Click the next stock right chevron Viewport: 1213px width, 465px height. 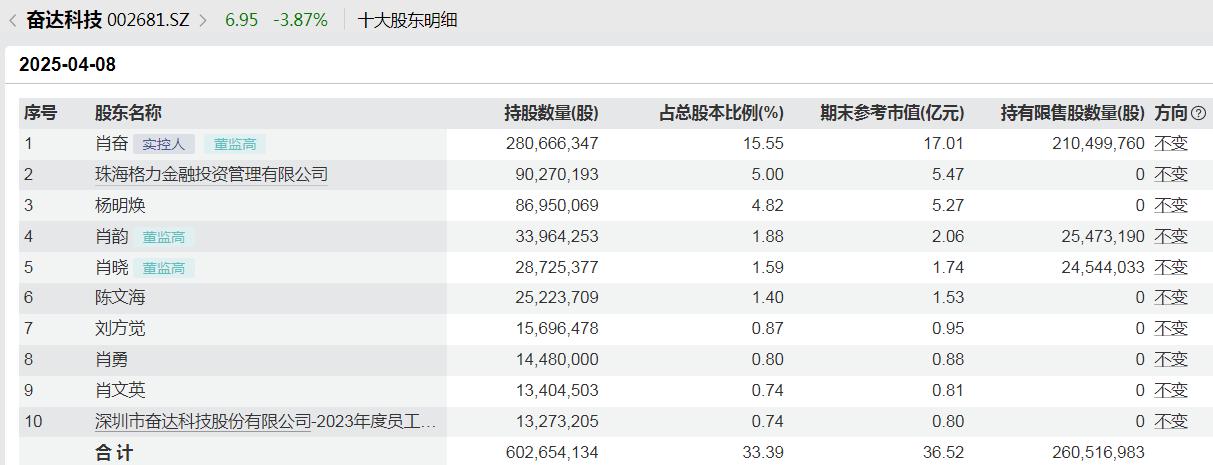203,20
